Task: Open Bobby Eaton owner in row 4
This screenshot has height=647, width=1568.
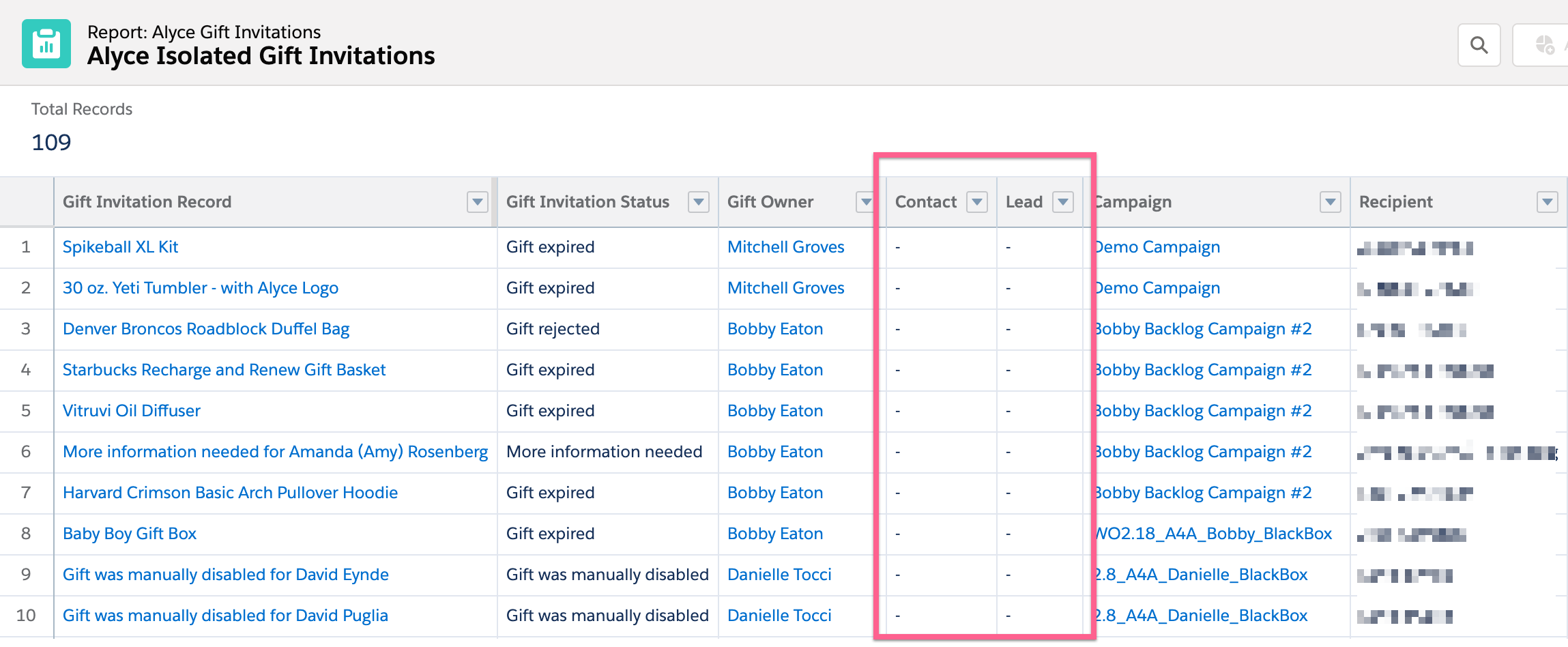Action: (x=775, y=370)
